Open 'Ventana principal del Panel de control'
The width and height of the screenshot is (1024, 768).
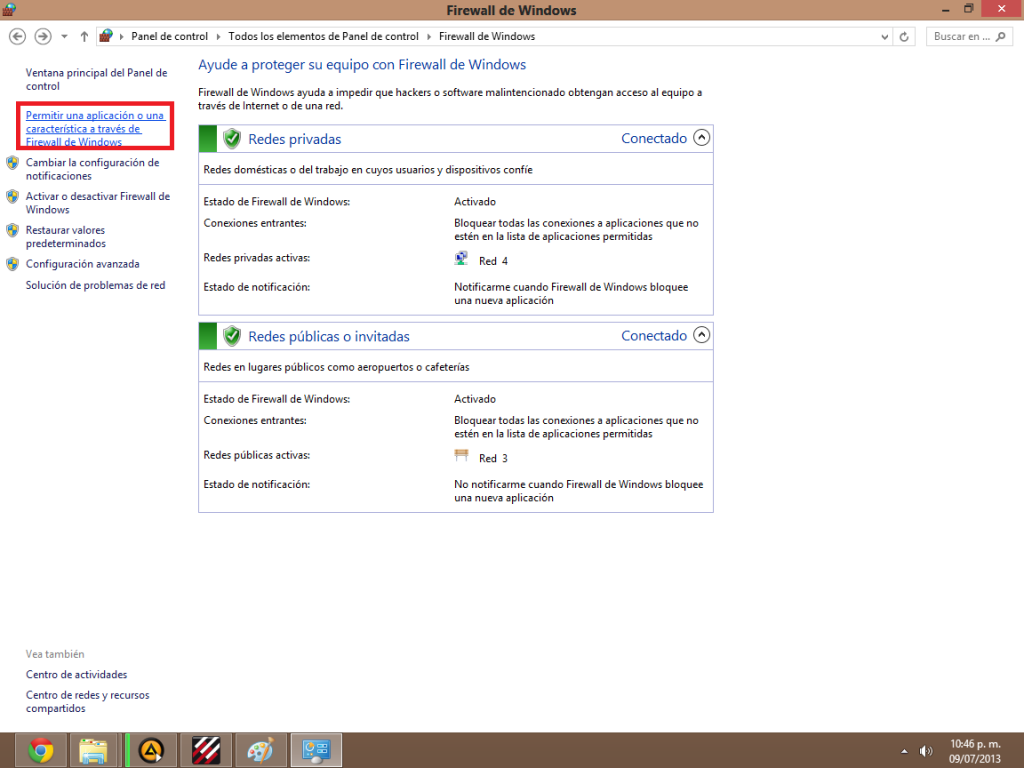[x=97, y=80]
